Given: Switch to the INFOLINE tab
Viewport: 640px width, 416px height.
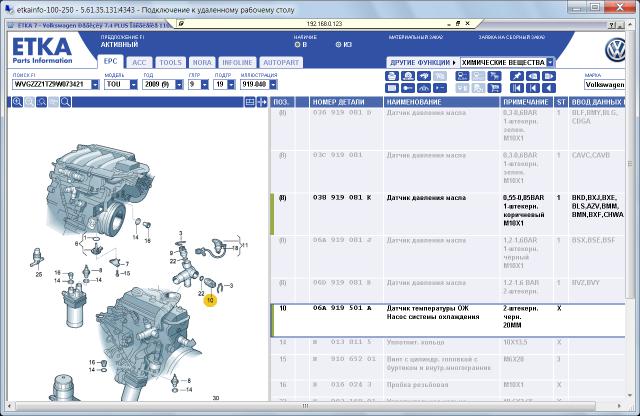Looking at the screenshot, I should tap(237, 62).
